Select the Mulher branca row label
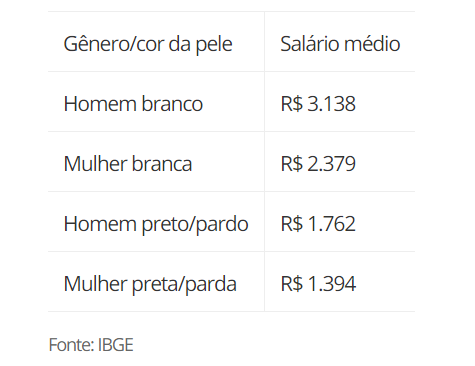Screen dimensions: 475x366 (128, 164)
